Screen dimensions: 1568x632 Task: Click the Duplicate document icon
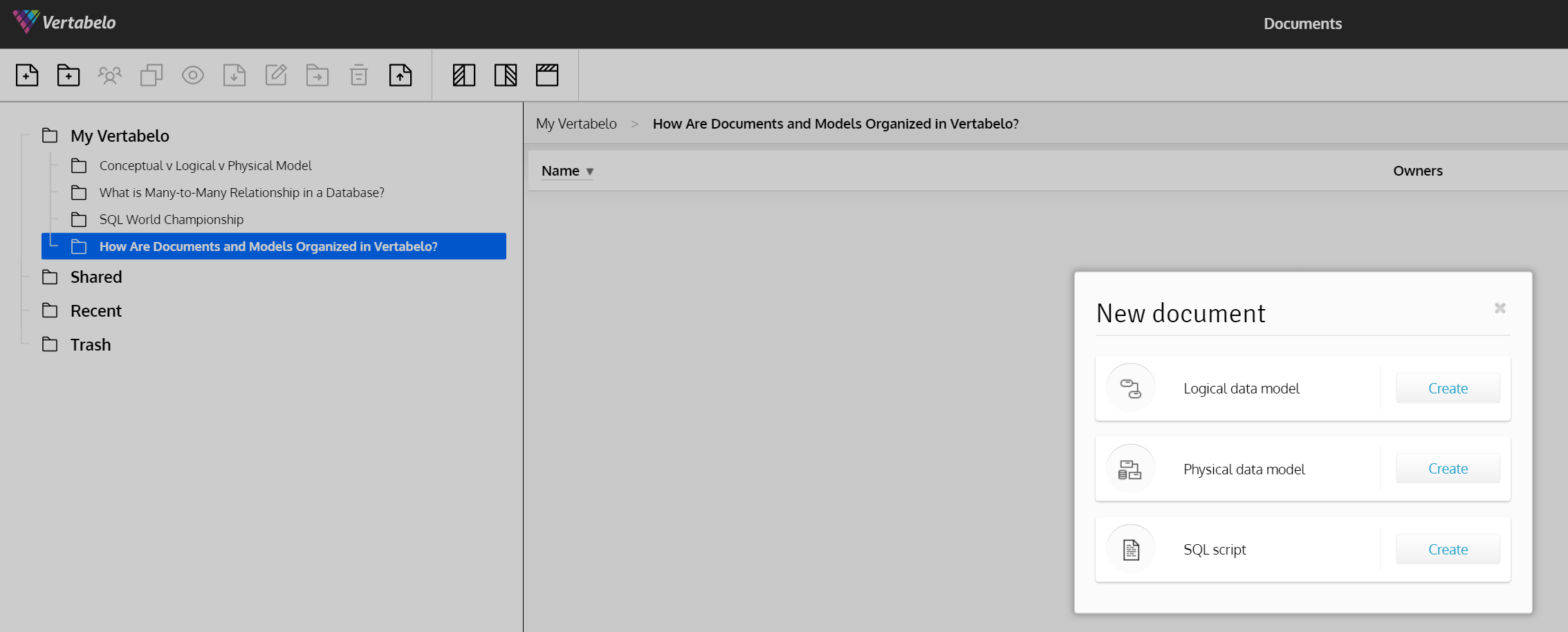(x=151, y=75)
